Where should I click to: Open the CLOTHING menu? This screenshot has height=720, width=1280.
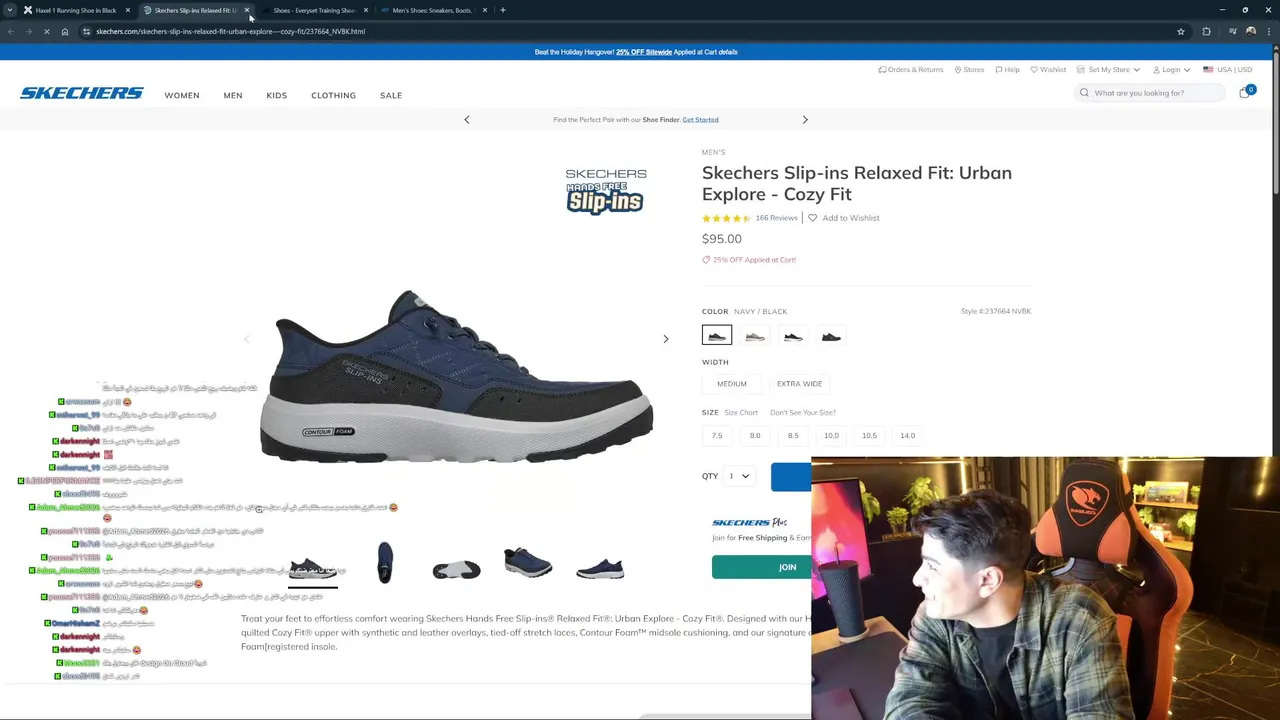(x=333, y=95)
